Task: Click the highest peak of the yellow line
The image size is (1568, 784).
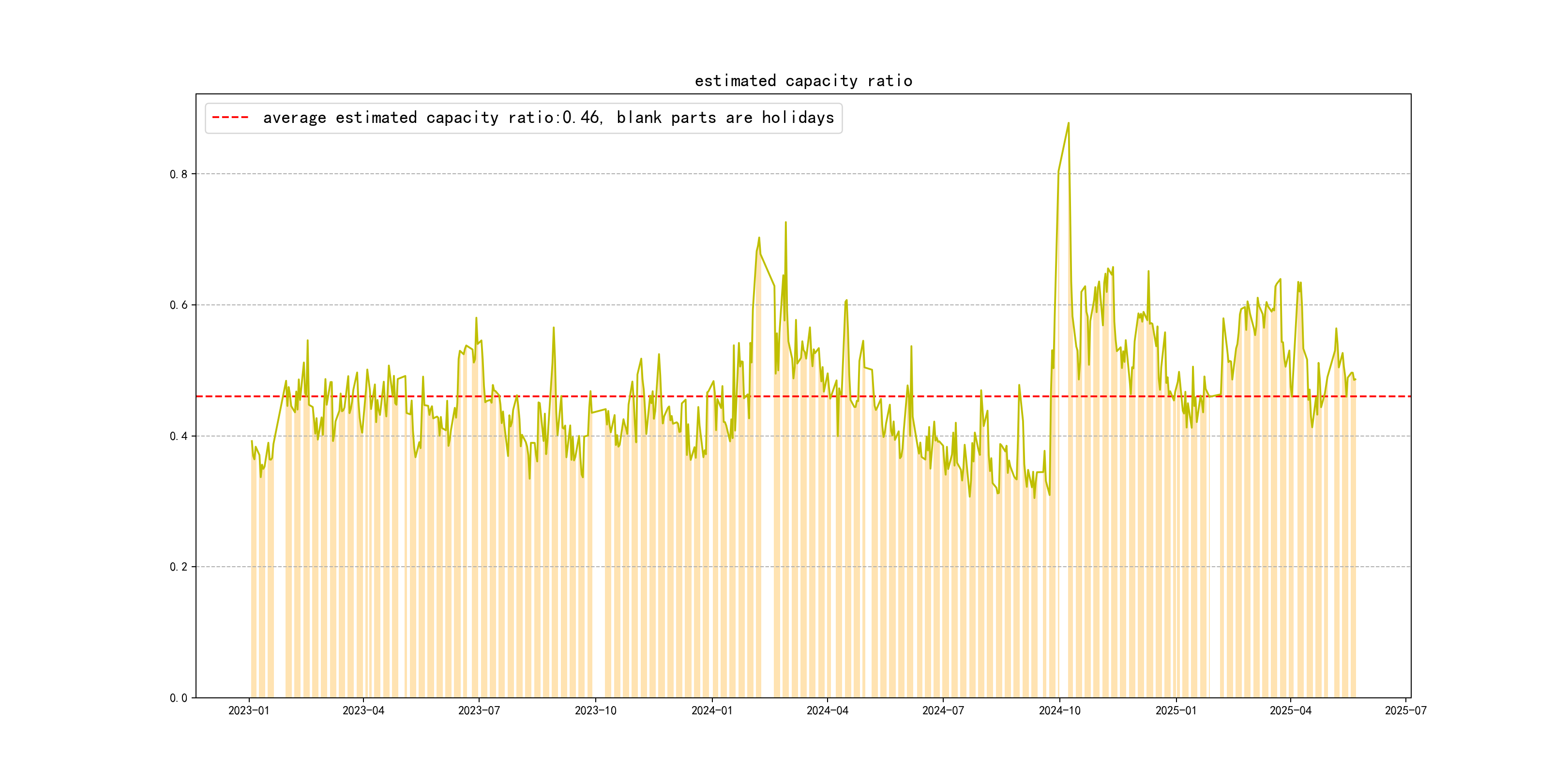Action: click(1068, 123)
